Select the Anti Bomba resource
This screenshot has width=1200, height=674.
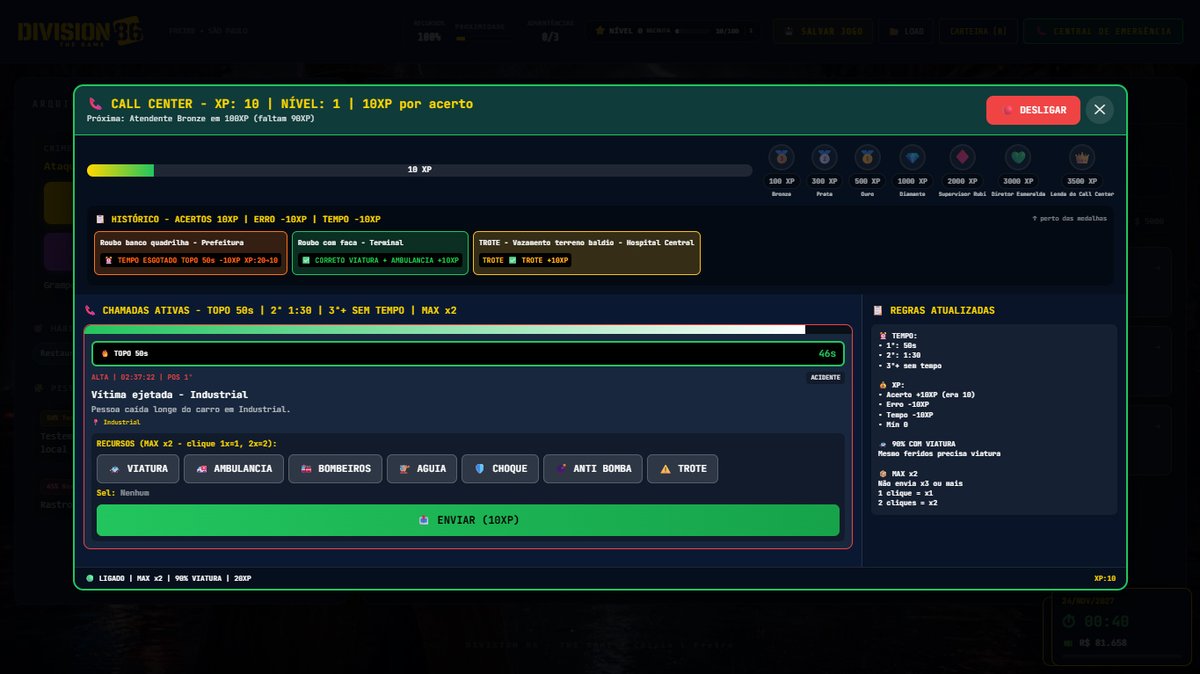tap(593, 469)
